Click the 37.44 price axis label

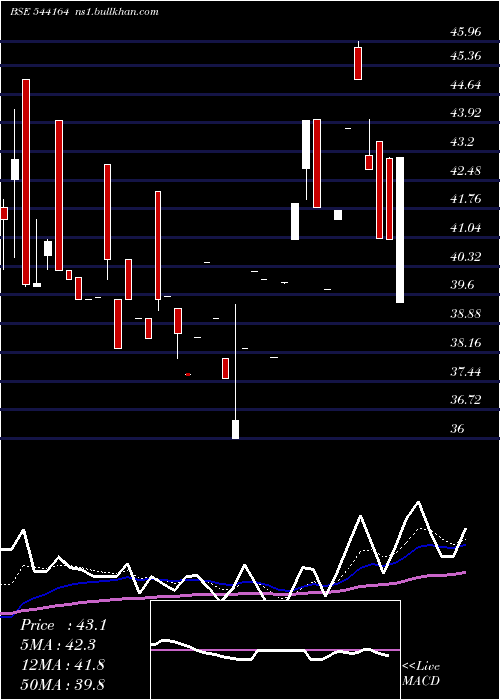467,372
